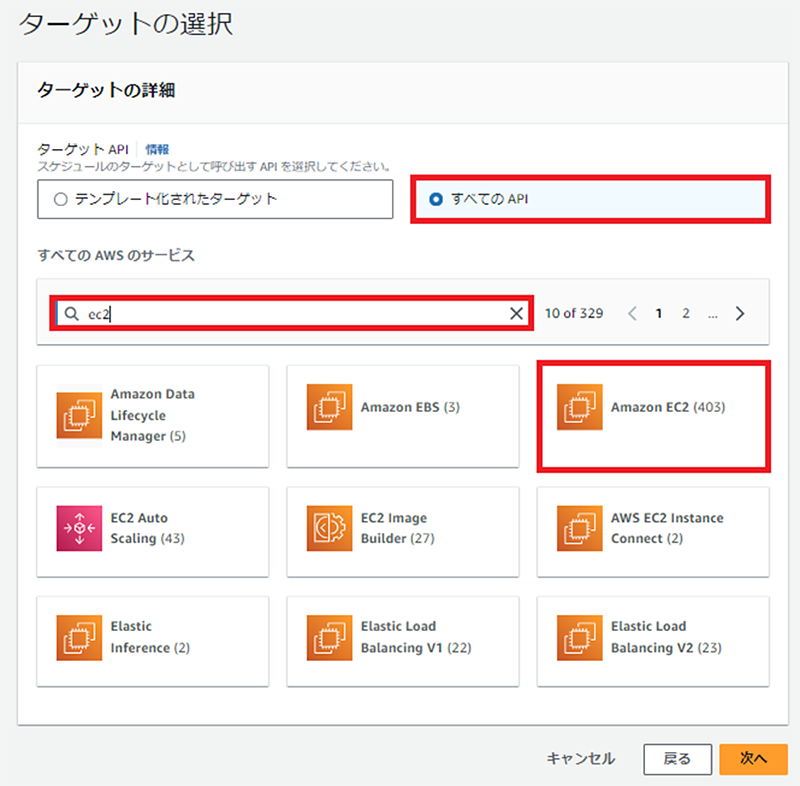Click the EC2 Auto Scaling icon

(79, 528)
